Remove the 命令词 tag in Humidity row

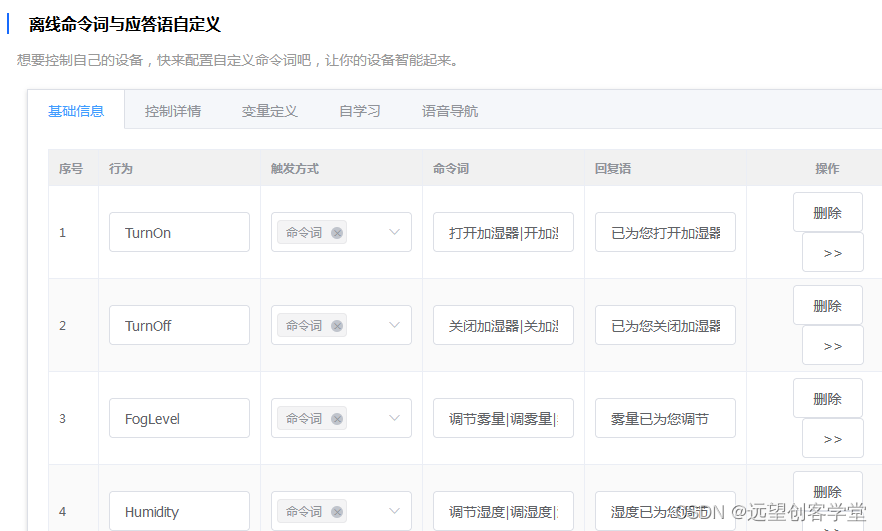[x=337, y=512]
